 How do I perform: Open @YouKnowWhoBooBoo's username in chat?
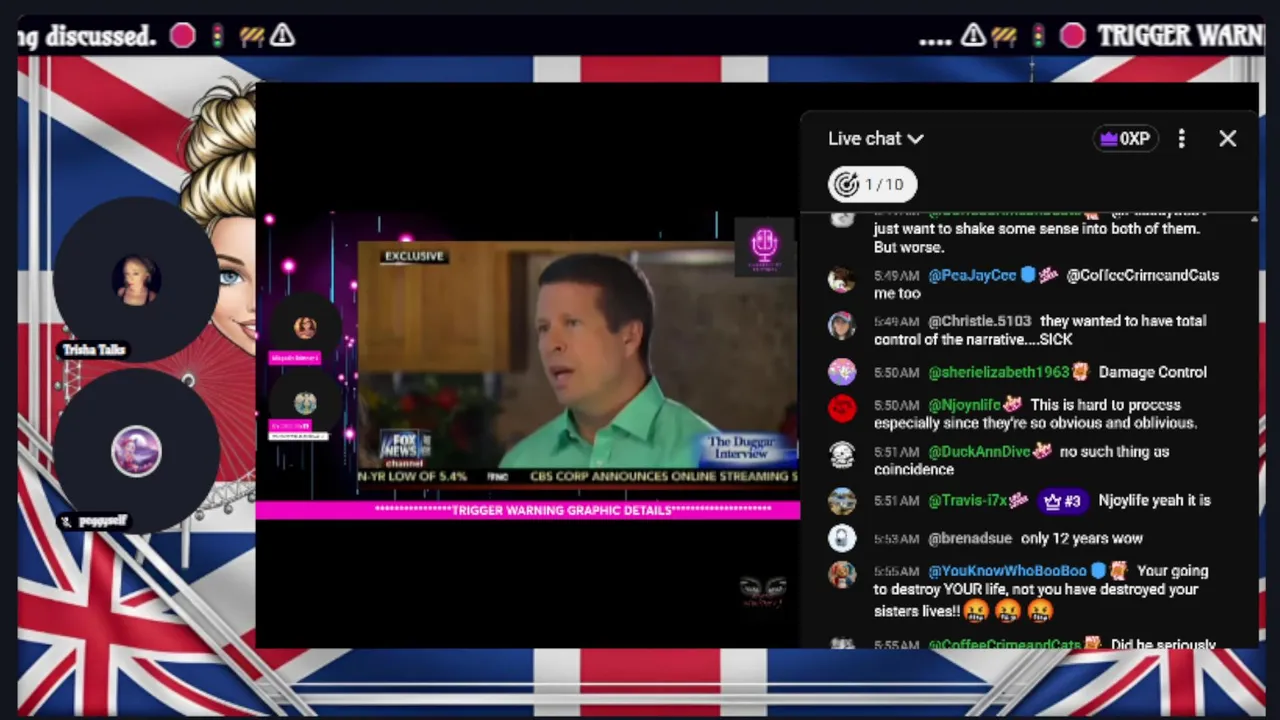click(x=1007, y=571)
